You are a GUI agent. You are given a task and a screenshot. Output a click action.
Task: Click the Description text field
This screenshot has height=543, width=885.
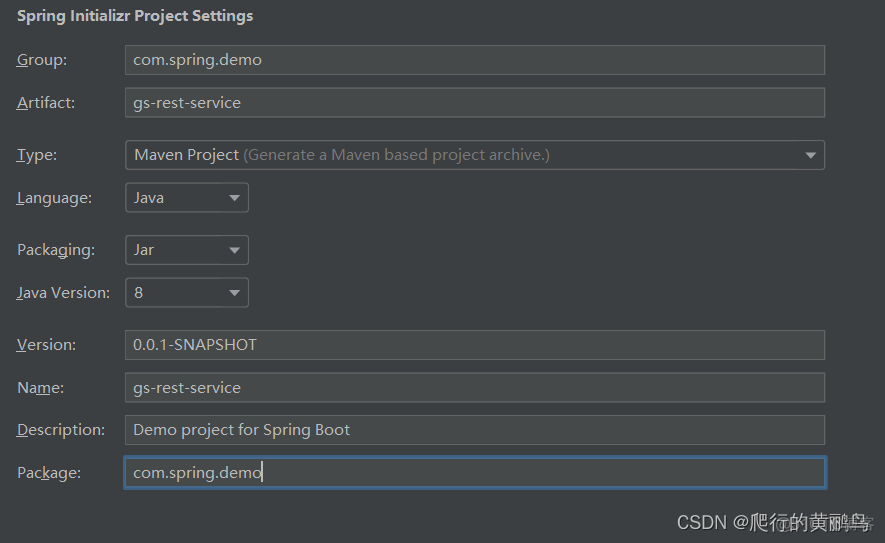(x=474, y=430)
